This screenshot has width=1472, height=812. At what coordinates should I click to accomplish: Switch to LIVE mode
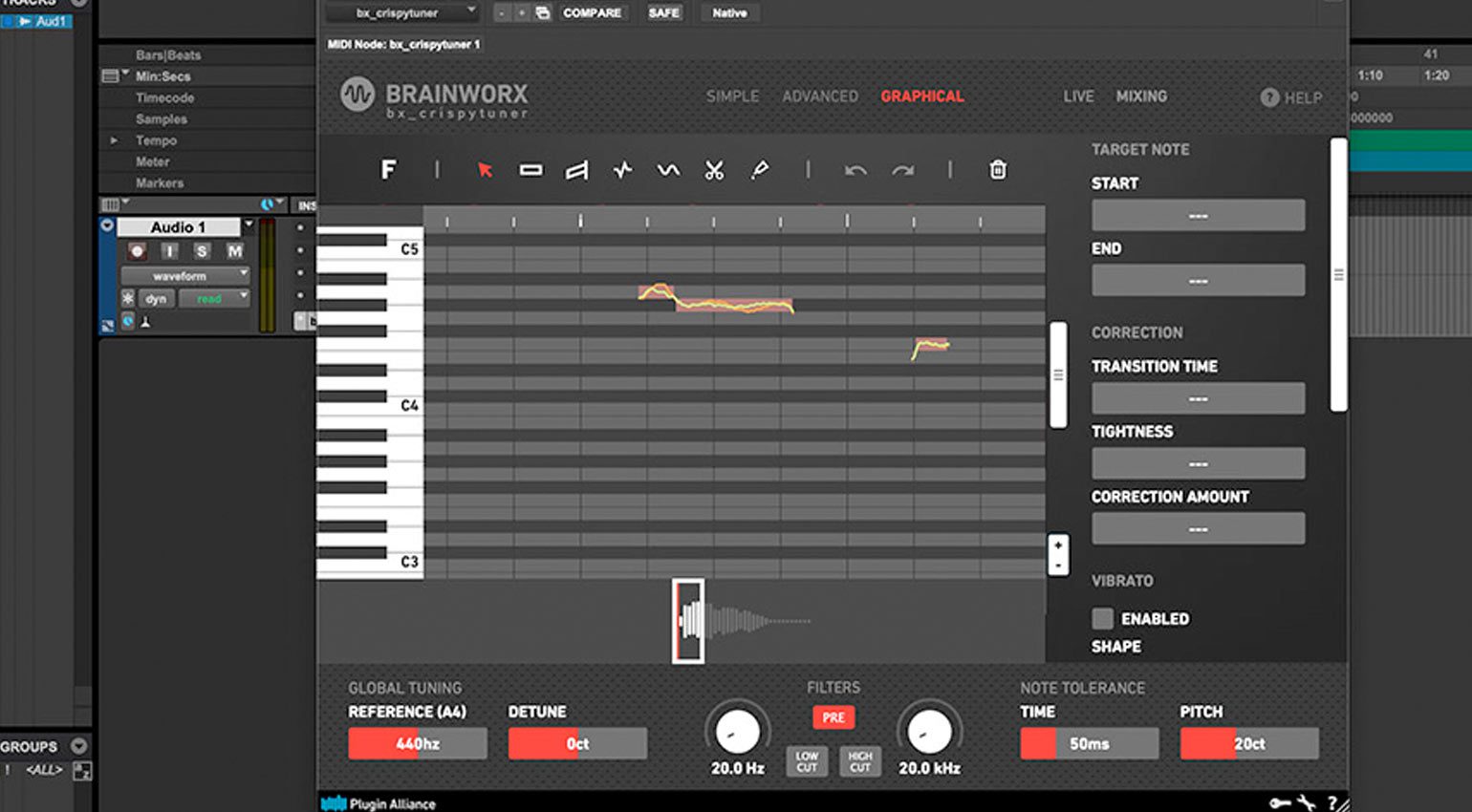1078,96
